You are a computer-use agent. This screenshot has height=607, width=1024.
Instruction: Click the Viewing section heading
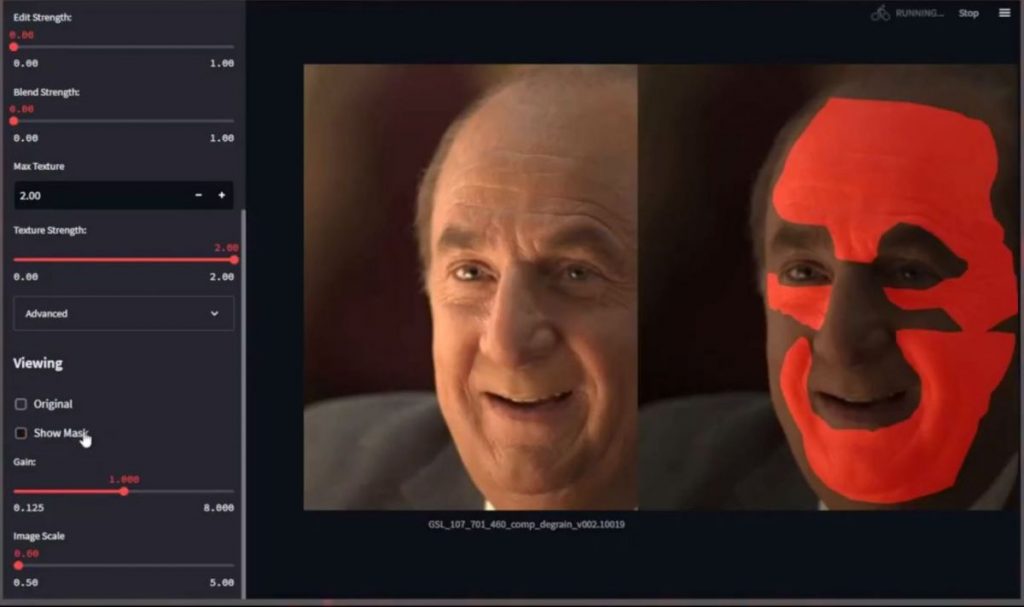click(38, 363)
